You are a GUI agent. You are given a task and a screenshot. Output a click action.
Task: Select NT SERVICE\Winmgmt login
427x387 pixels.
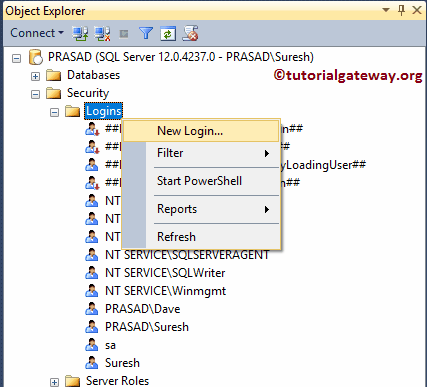coord(166,291)
